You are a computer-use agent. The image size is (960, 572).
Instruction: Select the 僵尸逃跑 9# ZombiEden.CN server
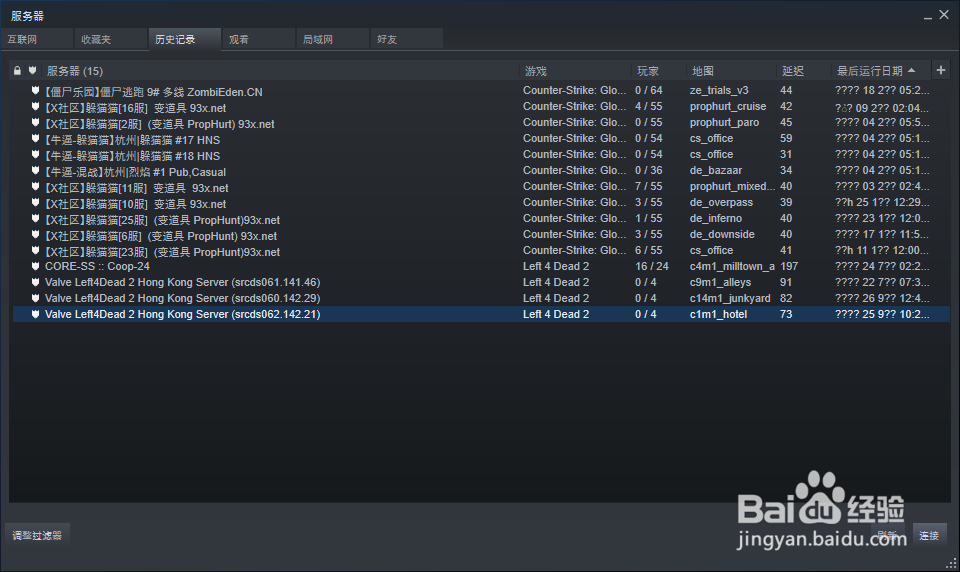point(481,91)
